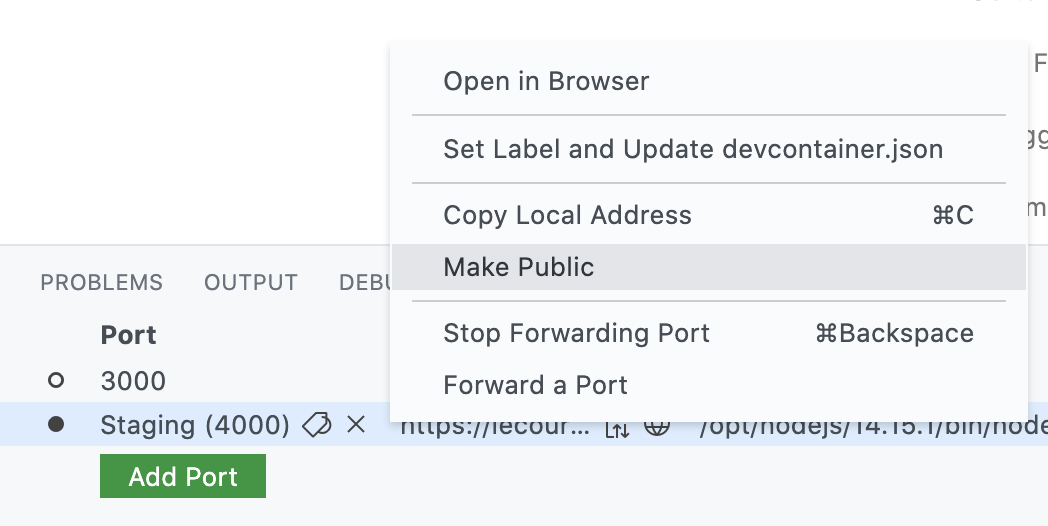The width and height of the screenshot is (1048, 526).
Task: Click the port visibility arrows icon on Staging row
Action: point(616,428)
